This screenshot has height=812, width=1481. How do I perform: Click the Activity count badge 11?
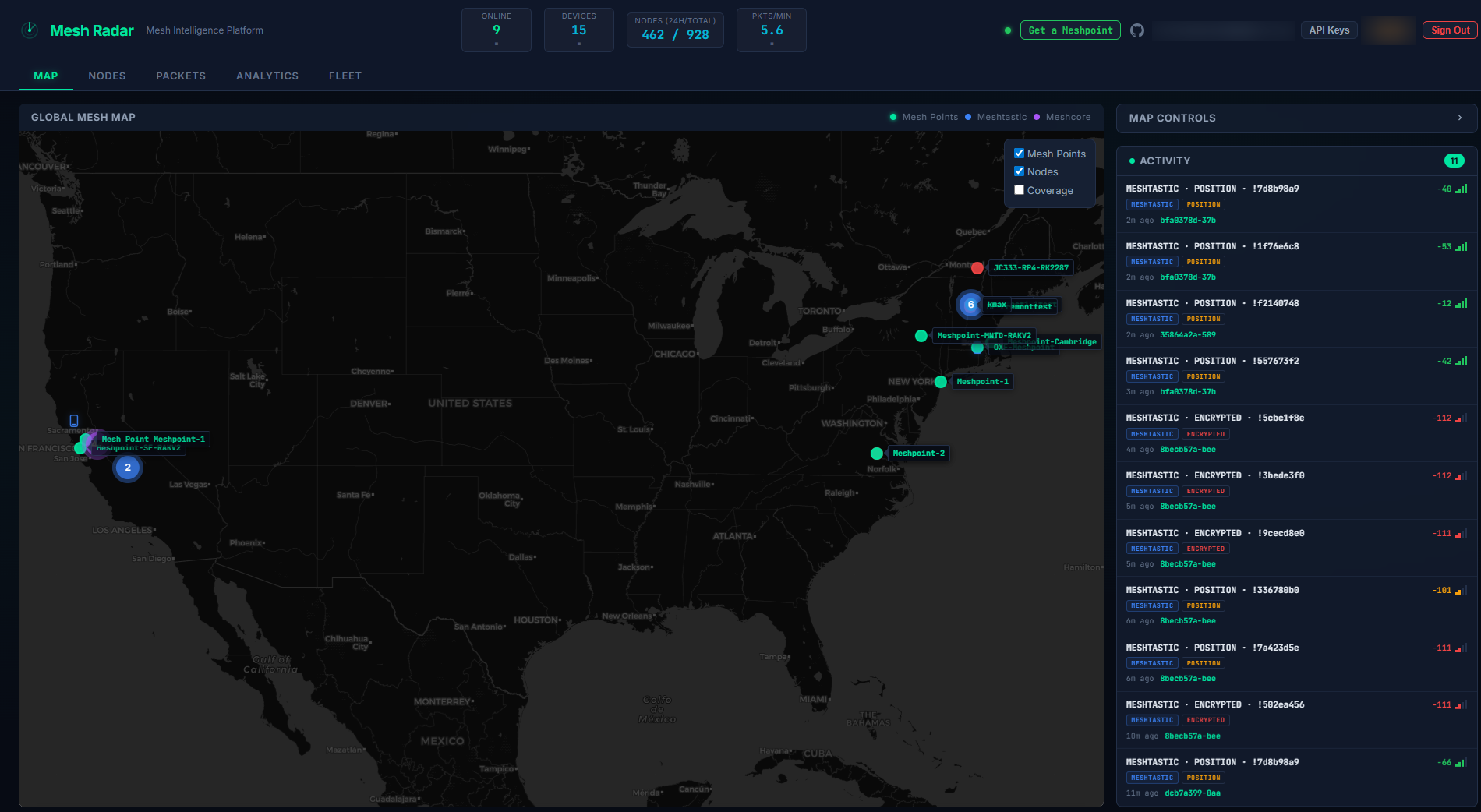click(x=1454, y=161)
